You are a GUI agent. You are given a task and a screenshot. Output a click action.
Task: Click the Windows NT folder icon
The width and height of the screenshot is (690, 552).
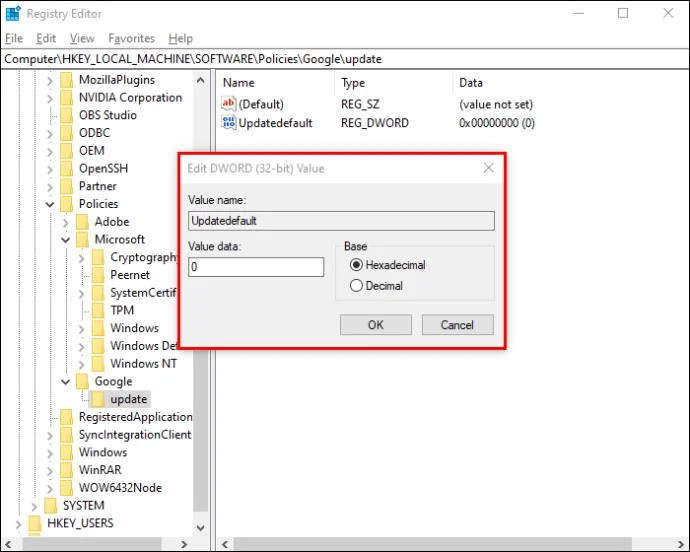pos(98,364)
